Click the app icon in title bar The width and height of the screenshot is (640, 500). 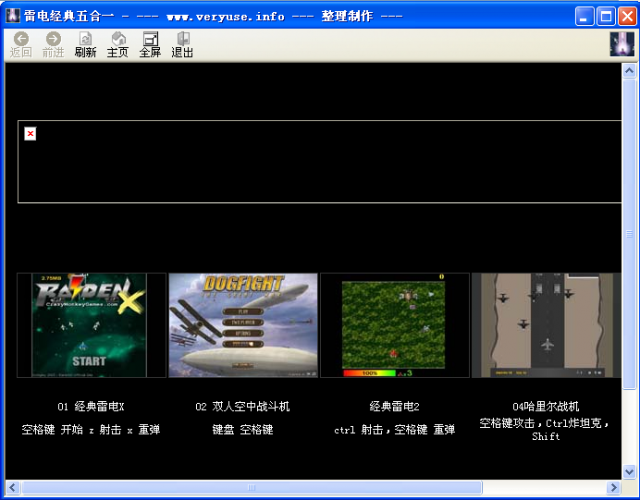(13, 16)
